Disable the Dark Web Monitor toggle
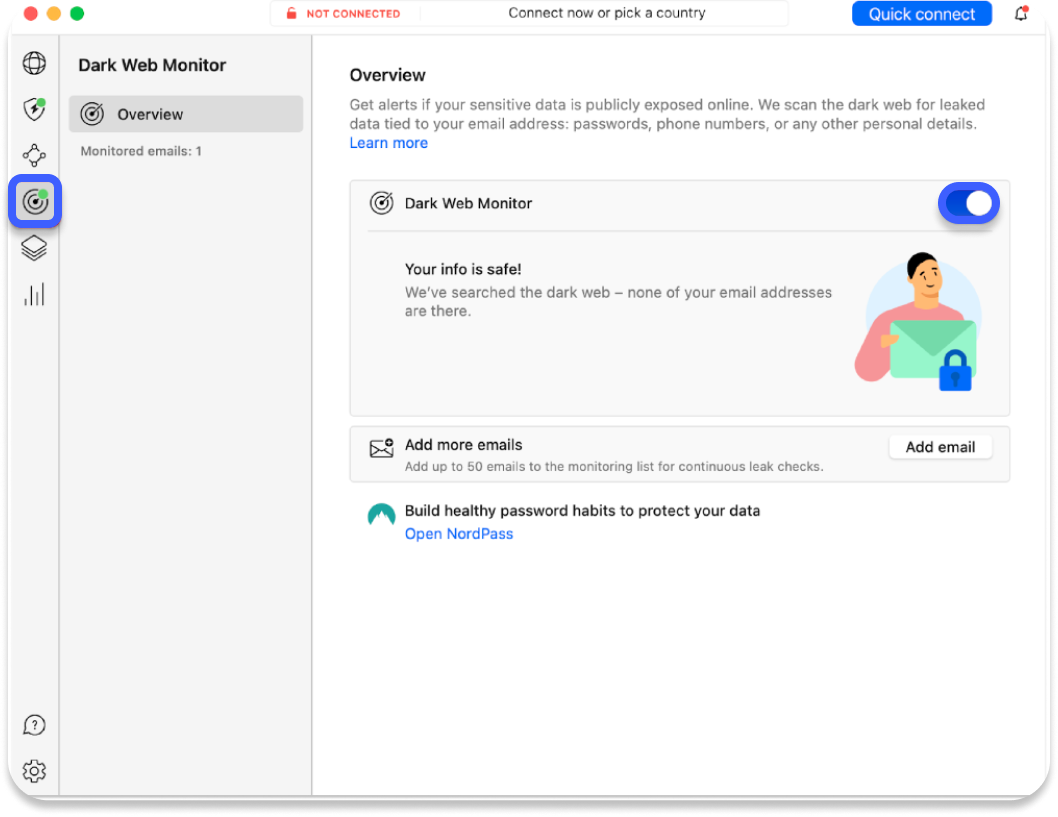The width and height of the screenshot is (1058, 817). pos(968,202)
